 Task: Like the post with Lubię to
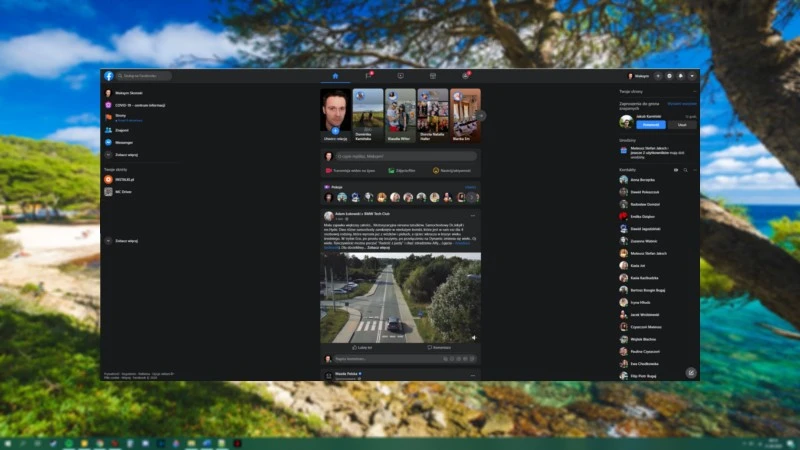coord(362,347)
